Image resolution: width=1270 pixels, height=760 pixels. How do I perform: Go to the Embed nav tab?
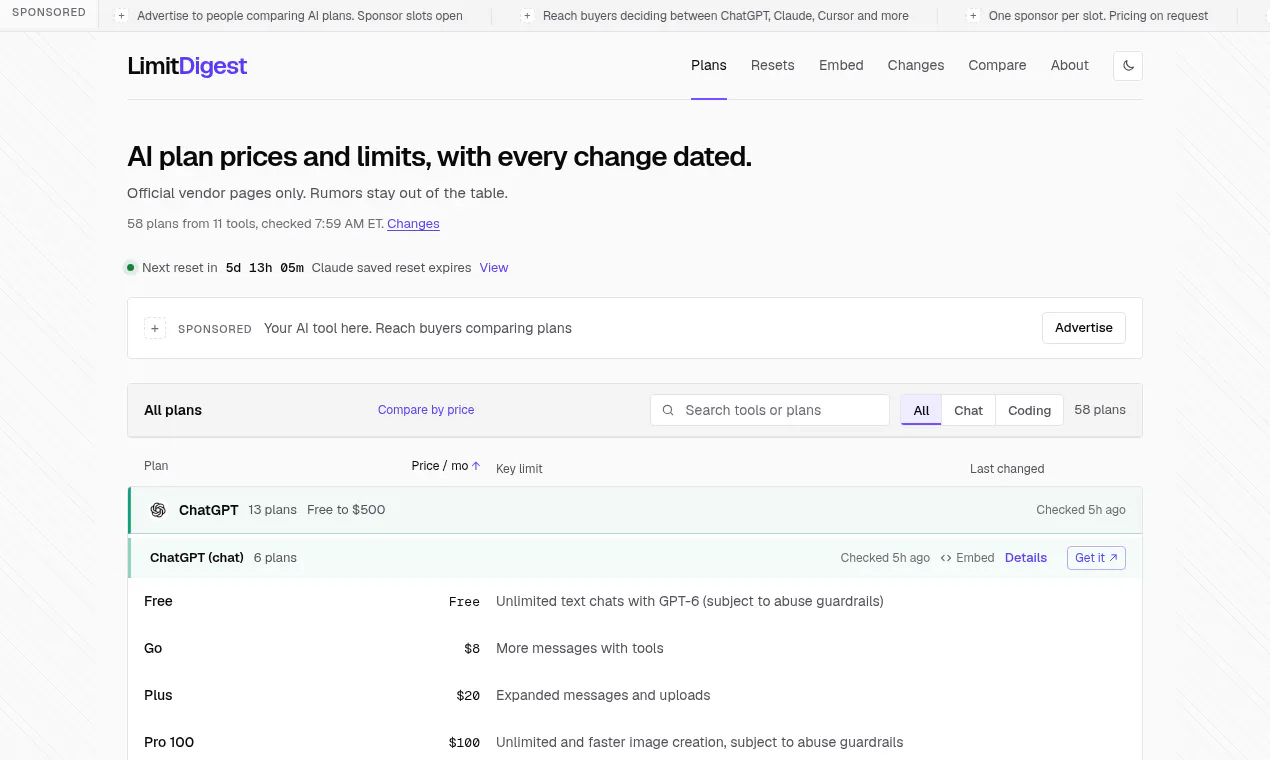point(841,66)
